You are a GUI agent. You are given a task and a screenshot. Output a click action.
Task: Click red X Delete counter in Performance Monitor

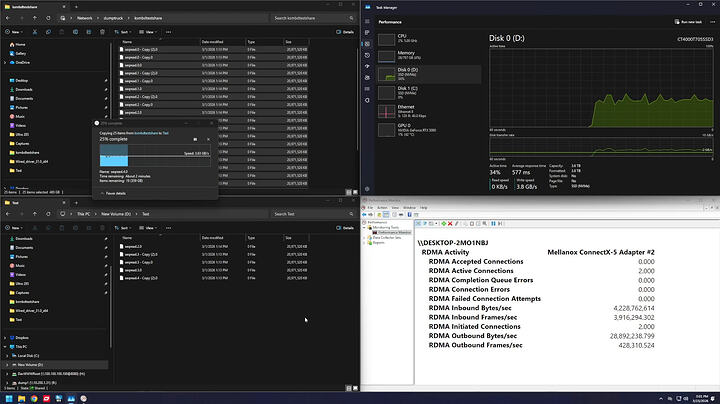[x=450, y=224]
